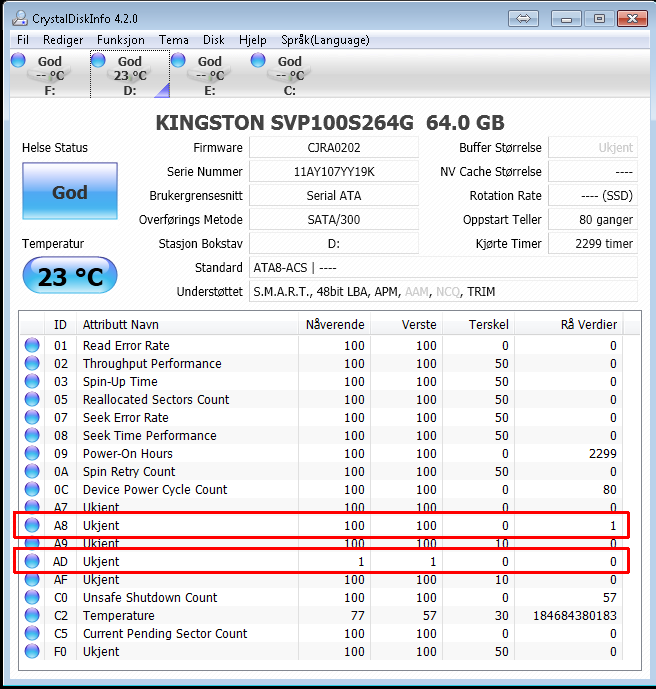The height and width of the screenshot is (689, 656).
Task: Open the Tema menu
Action: click(x=174, y=40)
